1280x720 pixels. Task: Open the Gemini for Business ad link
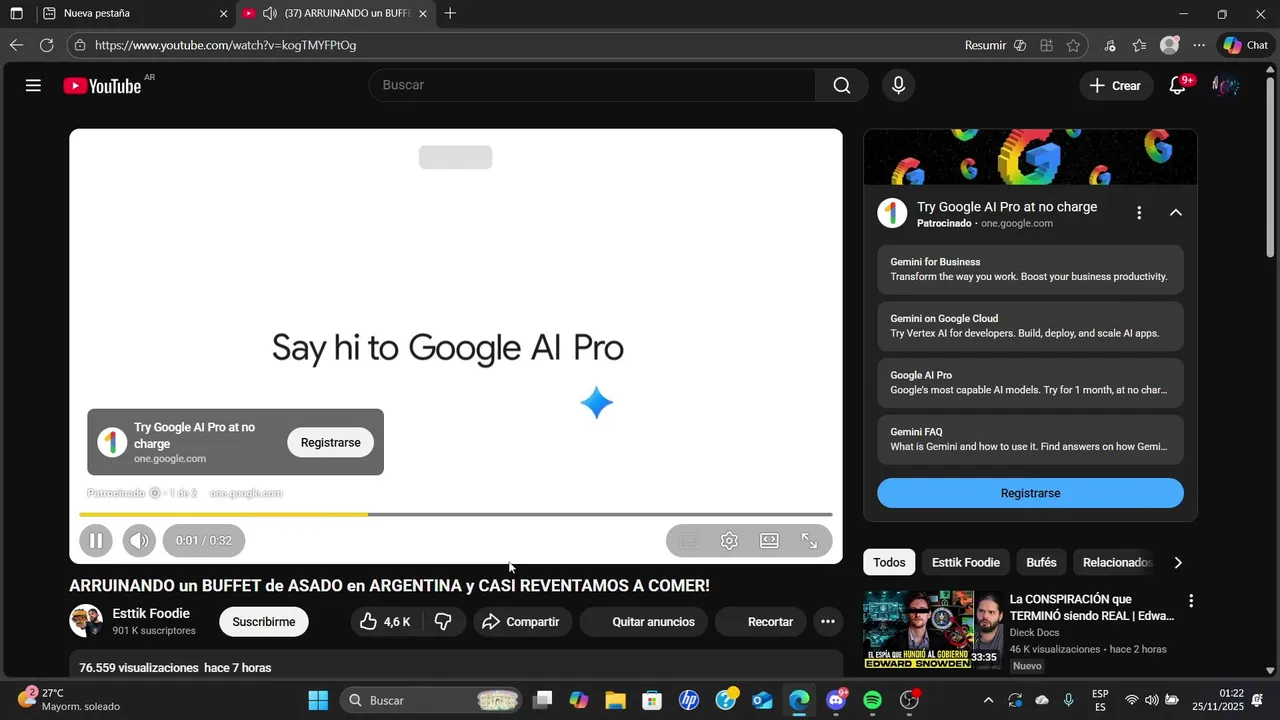[x=1030, y=270]
